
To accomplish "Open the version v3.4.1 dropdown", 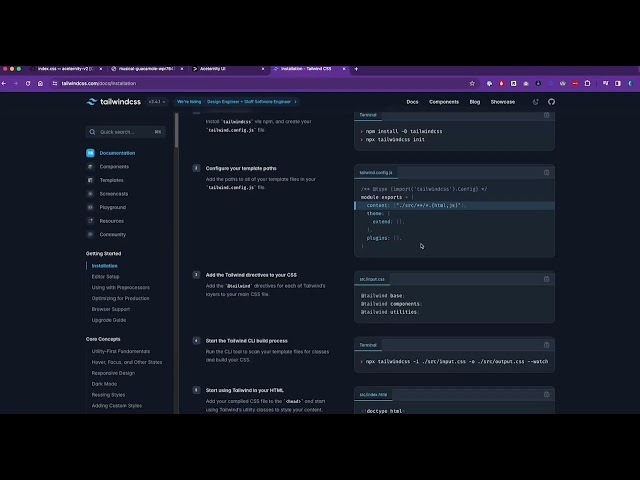I will coord(157,102).
